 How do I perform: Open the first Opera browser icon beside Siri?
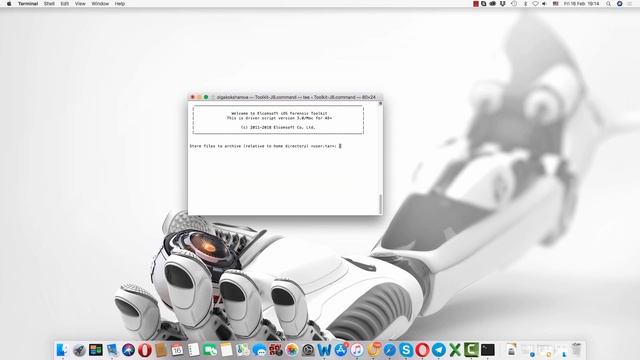pyautogui.click(x=144, y=350)
